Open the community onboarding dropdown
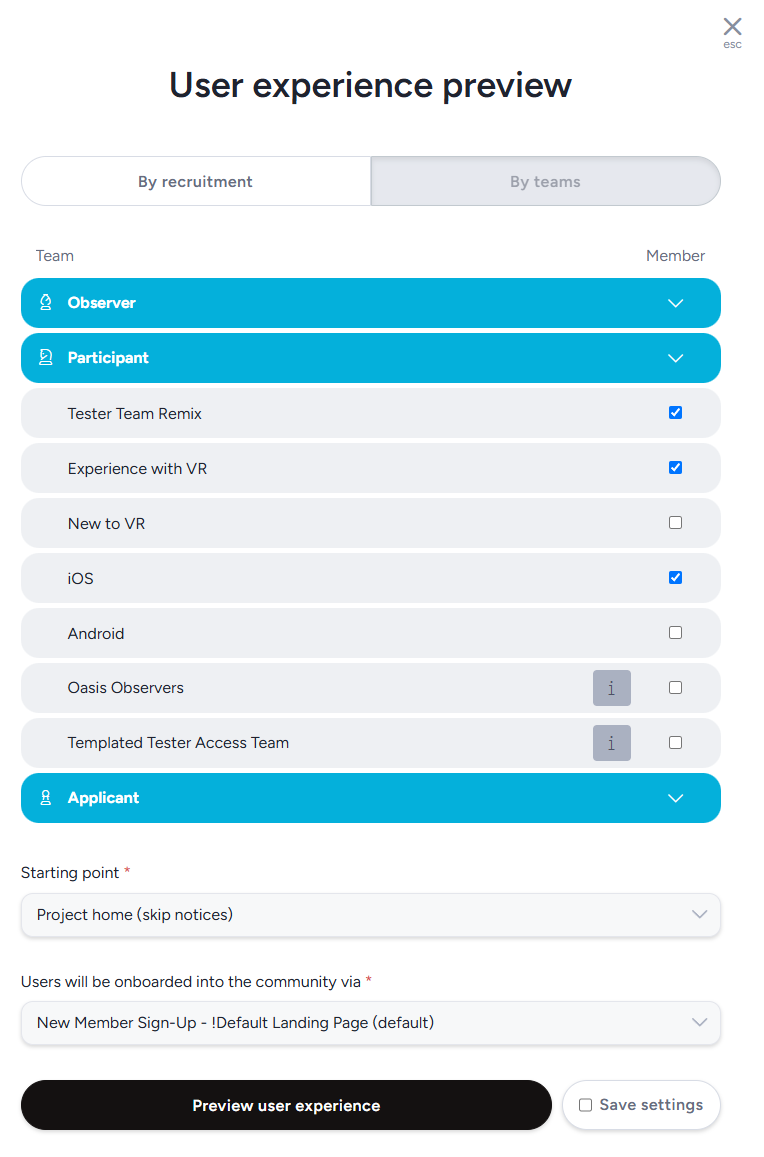This screenshot has width=764, height=1157. 370,1023
